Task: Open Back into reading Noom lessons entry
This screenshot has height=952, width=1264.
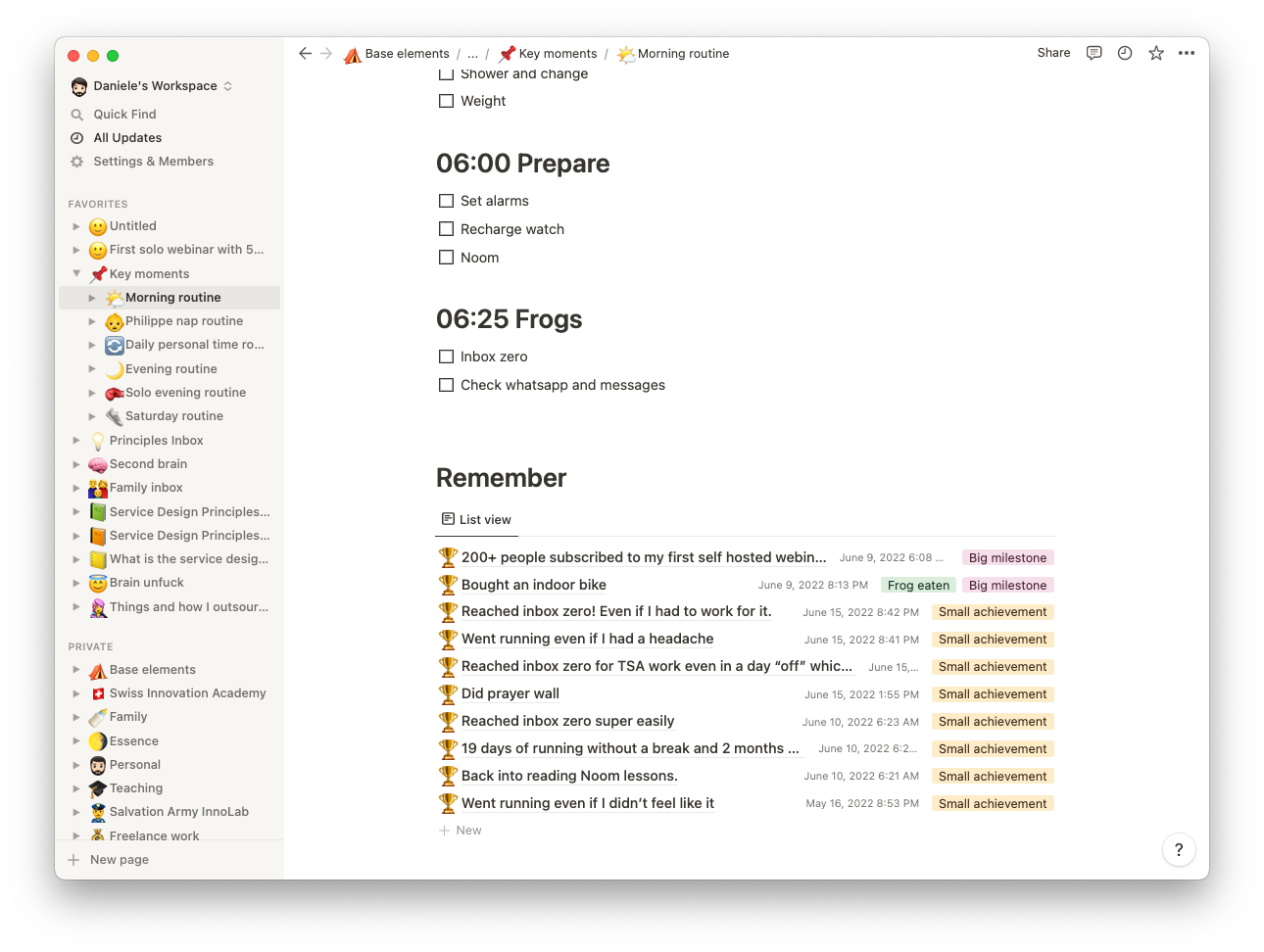Action: point(569,776)
